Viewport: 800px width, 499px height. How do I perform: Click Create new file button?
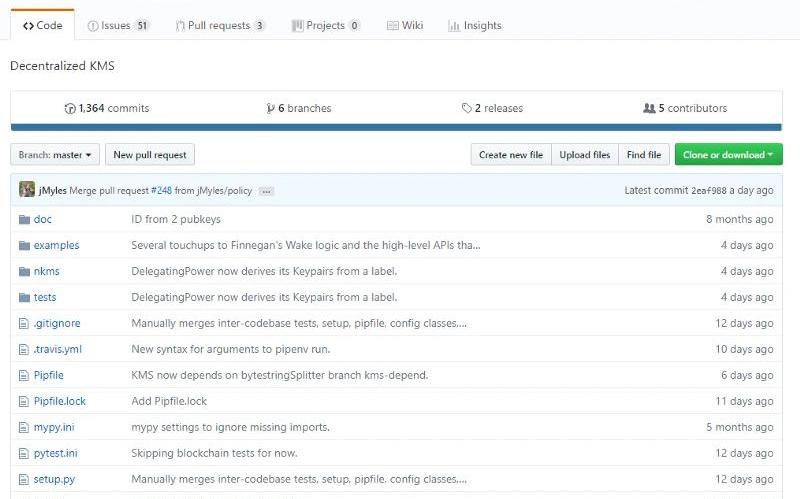pyautogui.click(x=511, y=155)
